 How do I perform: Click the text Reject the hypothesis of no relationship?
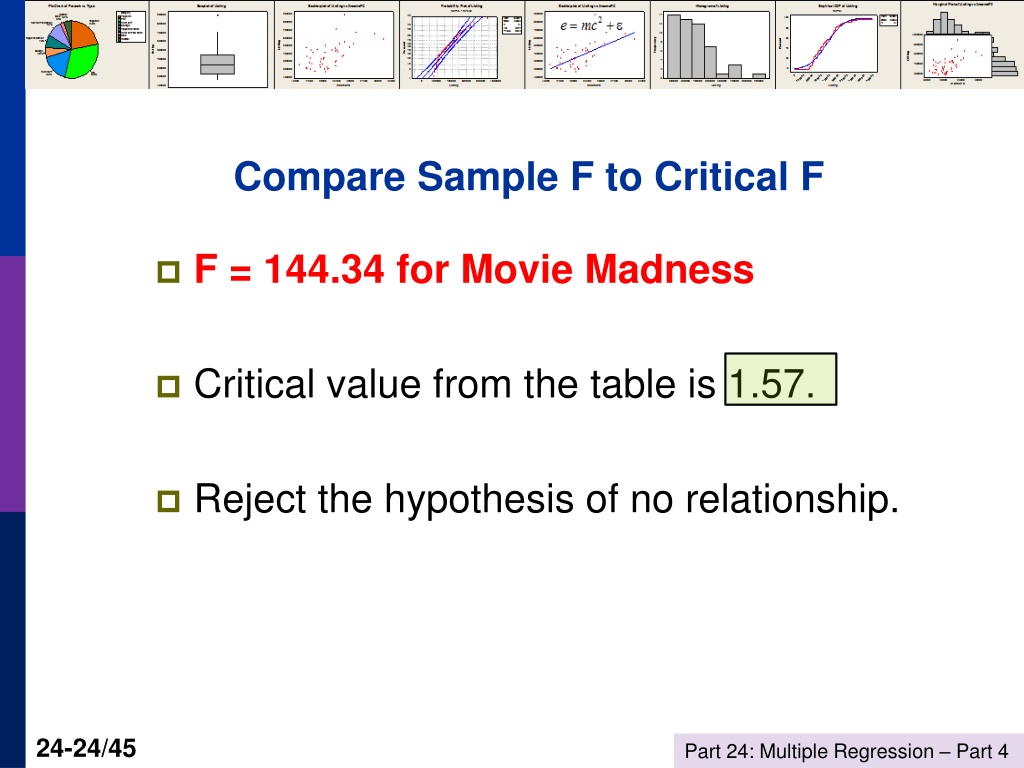coord(547,500)
